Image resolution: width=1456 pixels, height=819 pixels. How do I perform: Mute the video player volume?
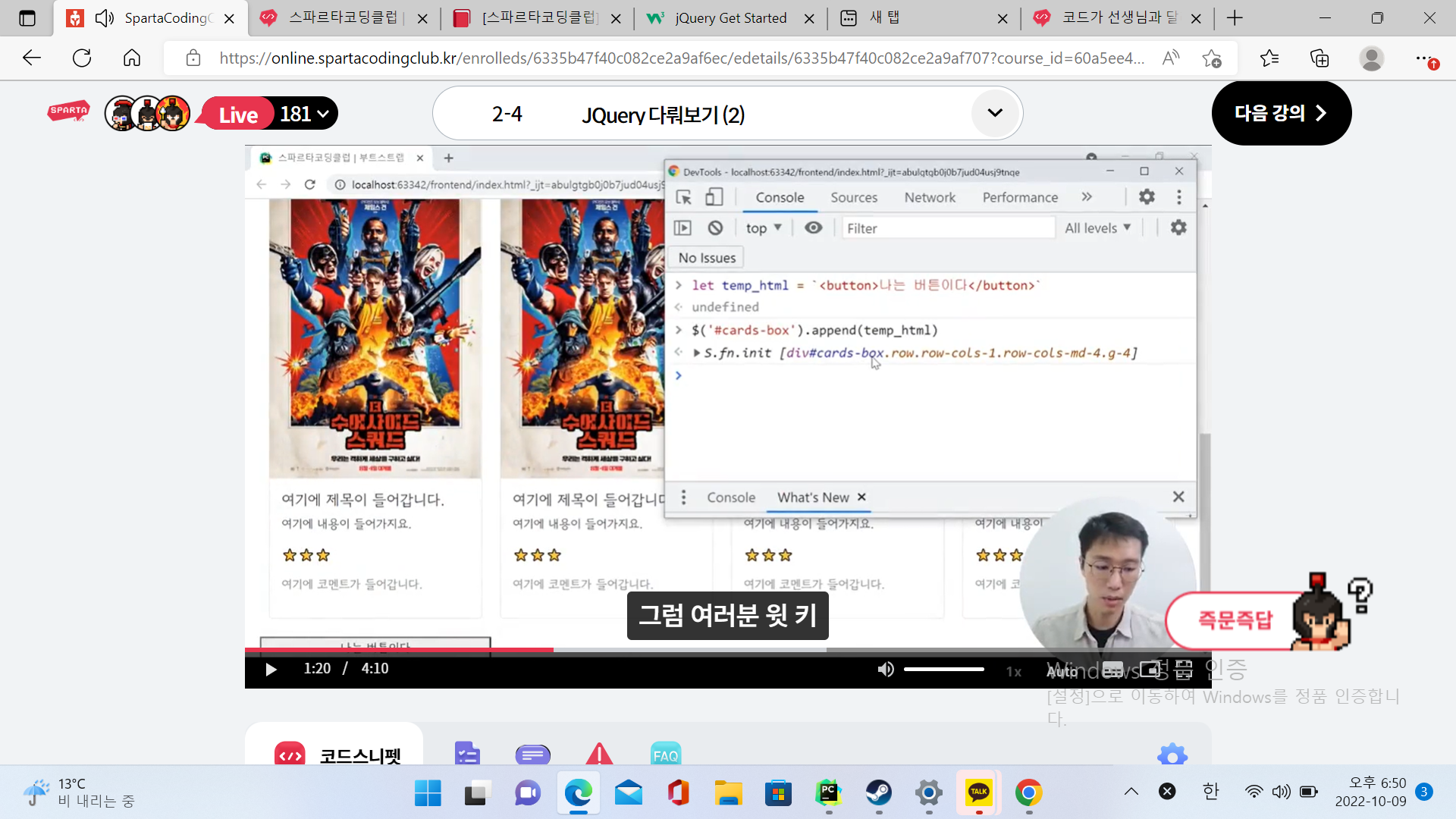[886, 669]
